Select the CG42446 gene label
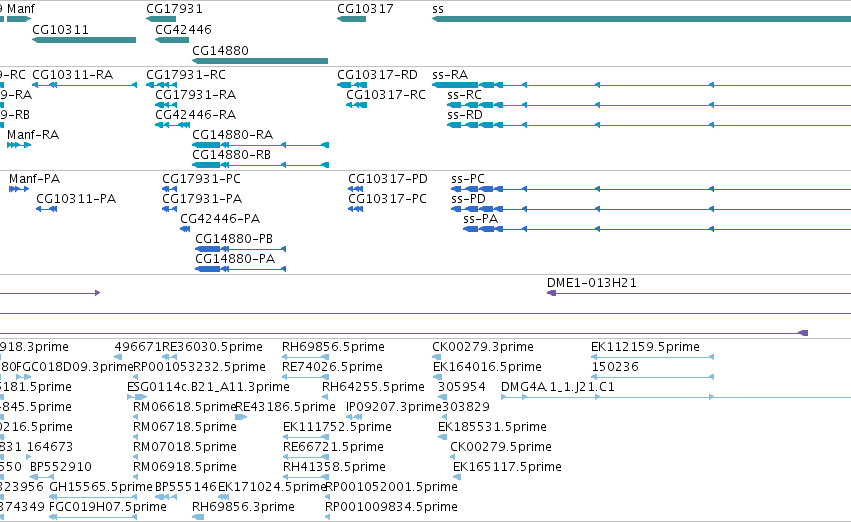This screenshot has width=851, height=522. coord(183,29)
